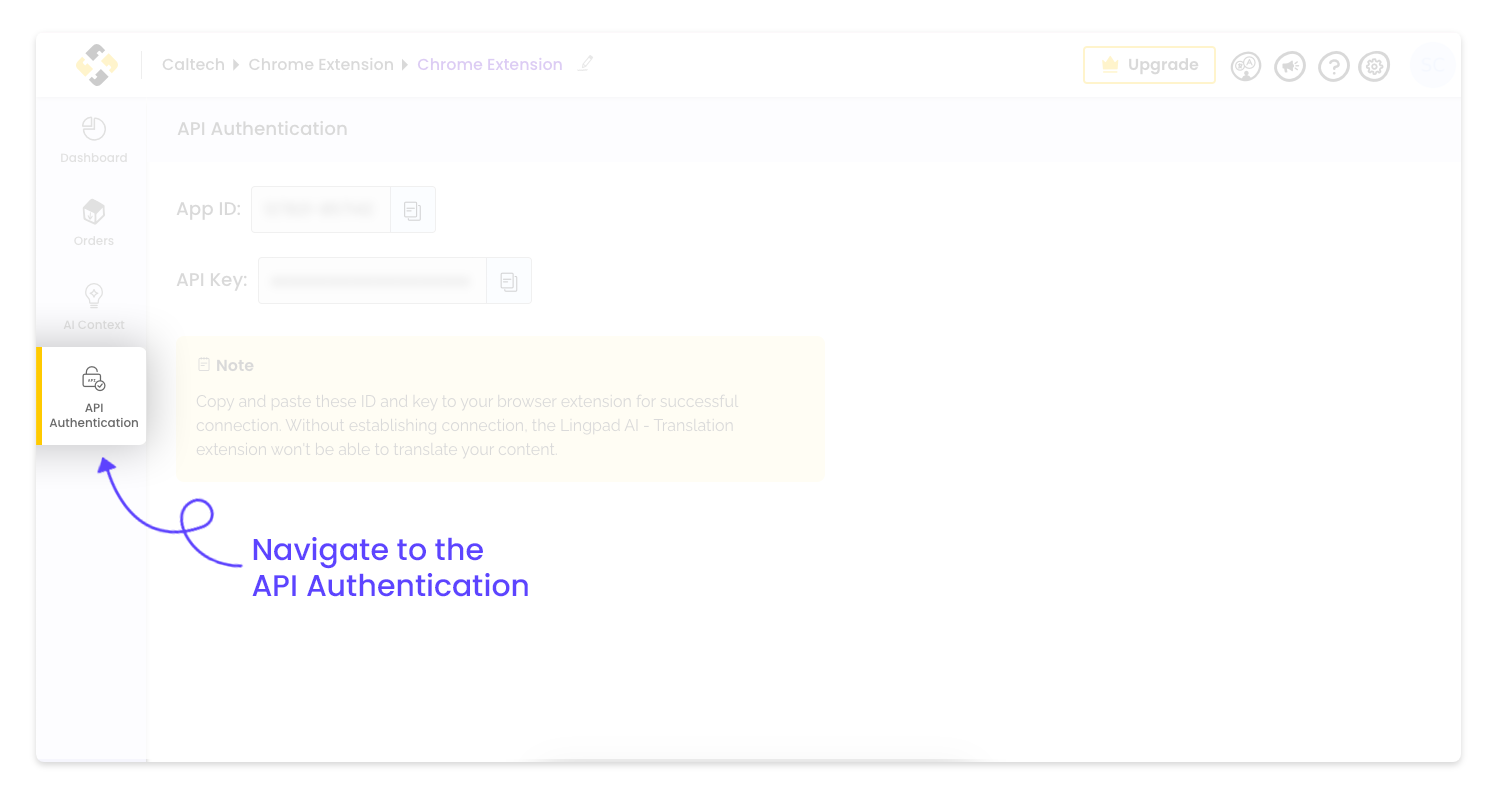Click the Lingpad logo
Viewport: 1497px width, 794px height.
(97, 65)
